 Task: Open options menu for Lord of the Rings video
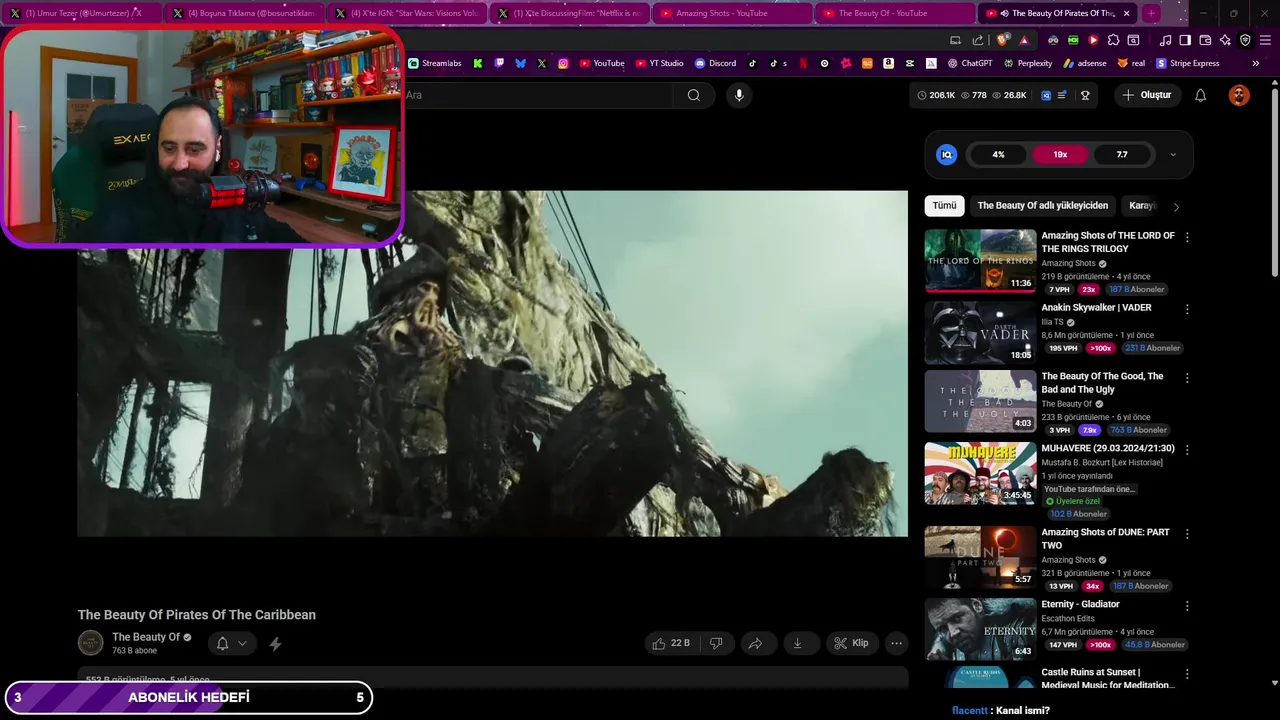1187,237
